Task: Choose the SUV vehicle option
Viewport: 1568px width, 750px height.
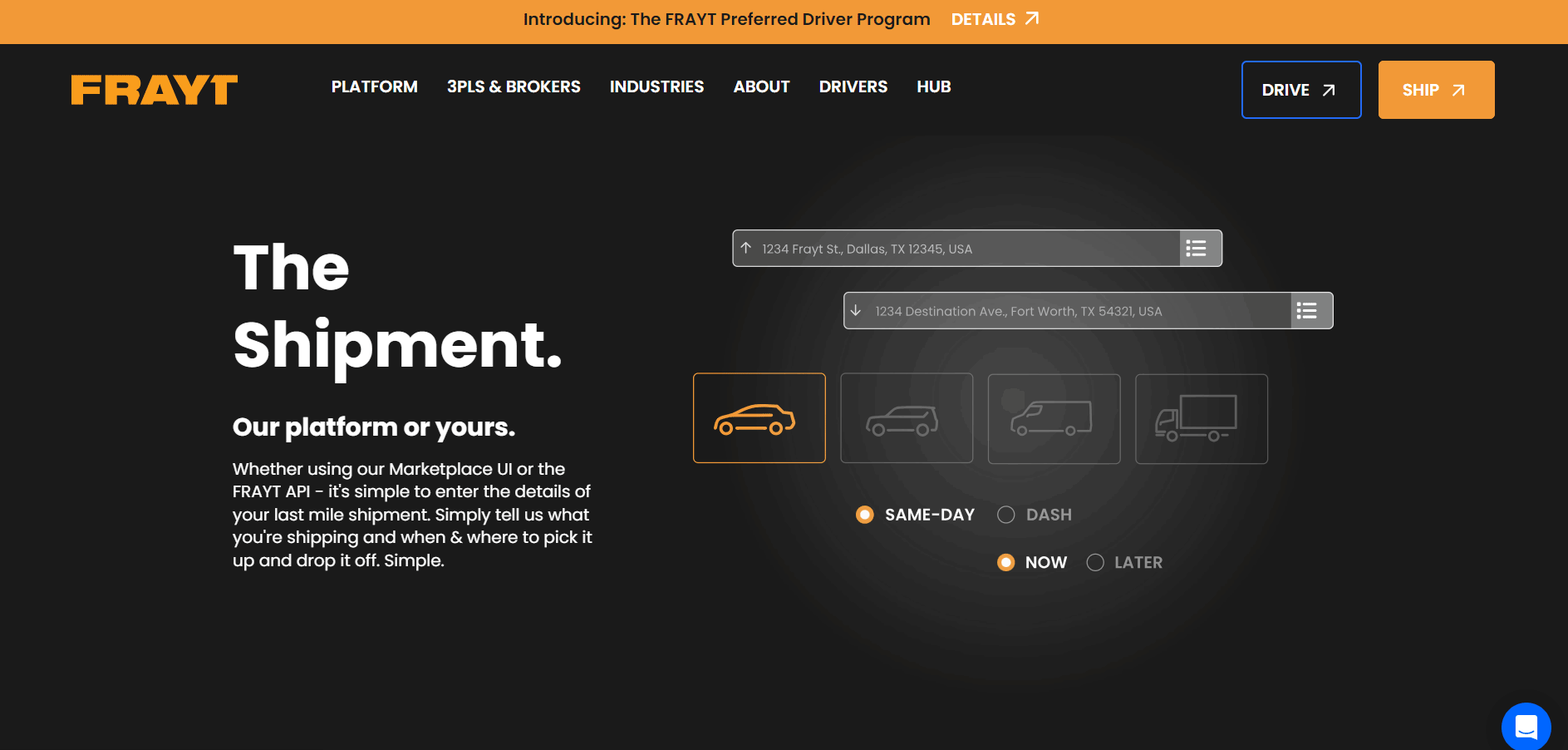Action: pyautogui.click(x=906, y=418)
